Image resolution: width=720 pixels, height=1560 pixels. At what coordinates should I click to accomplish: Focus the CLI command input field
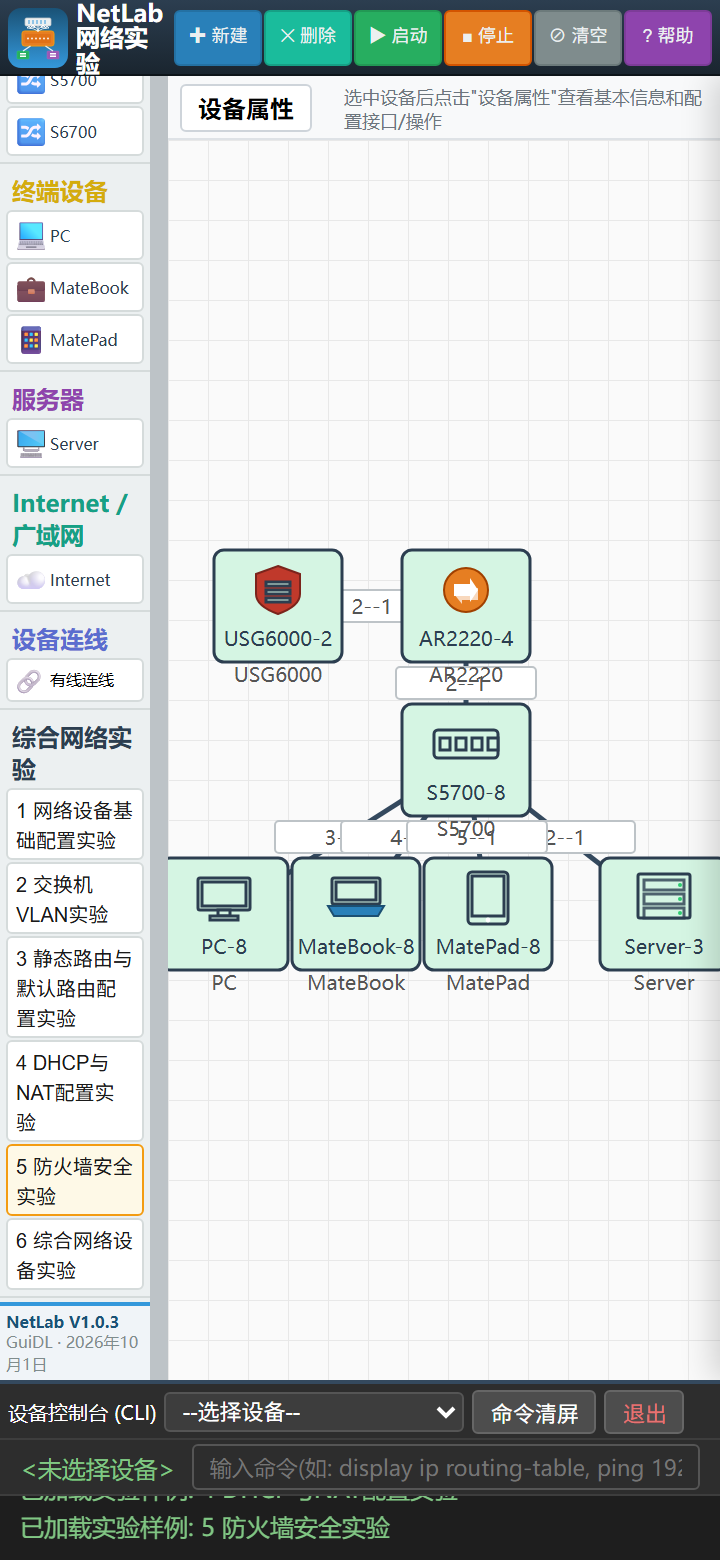(x=446, y=1468)
